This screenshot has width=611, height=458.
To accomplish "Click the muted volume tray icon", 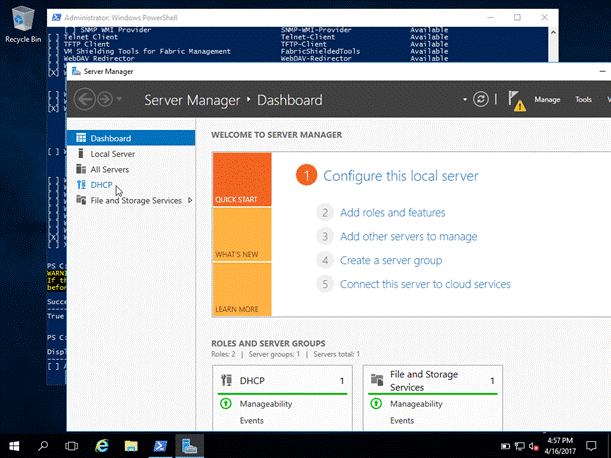I will point(533,446).
